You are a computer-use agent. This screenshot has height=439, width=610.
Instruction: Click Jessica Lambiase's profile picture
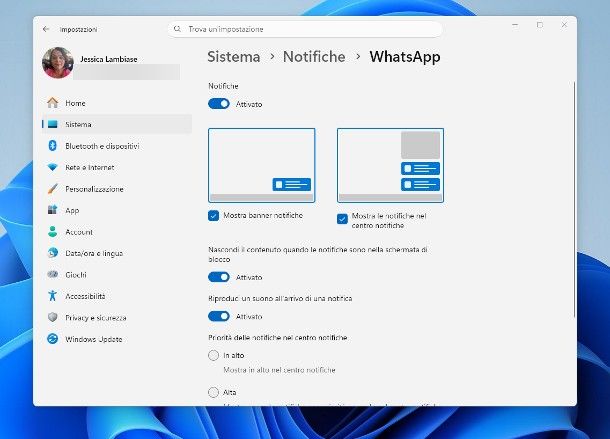point(58,63)
